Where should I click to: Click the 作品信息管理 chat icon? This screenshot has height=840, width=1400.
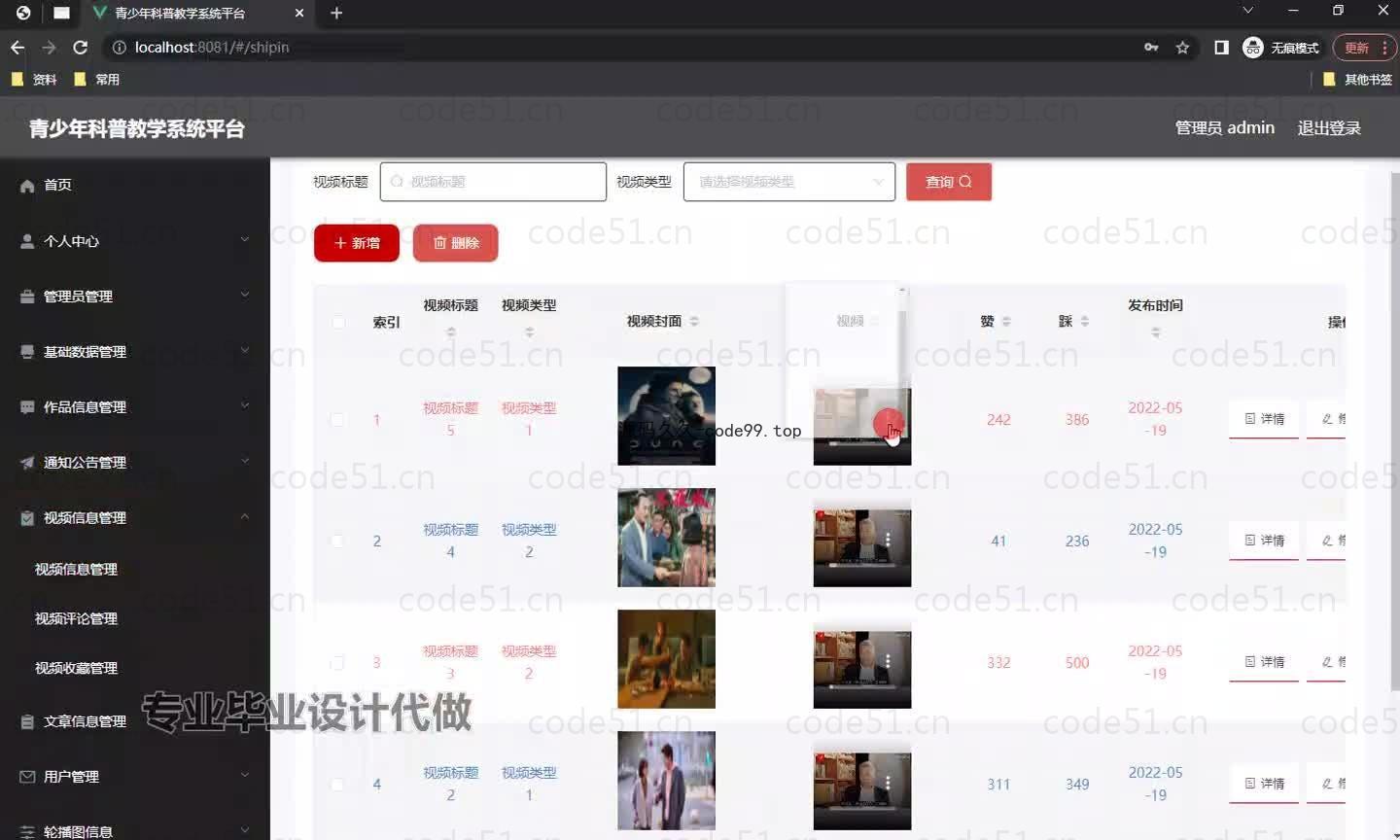pos(27,407)
